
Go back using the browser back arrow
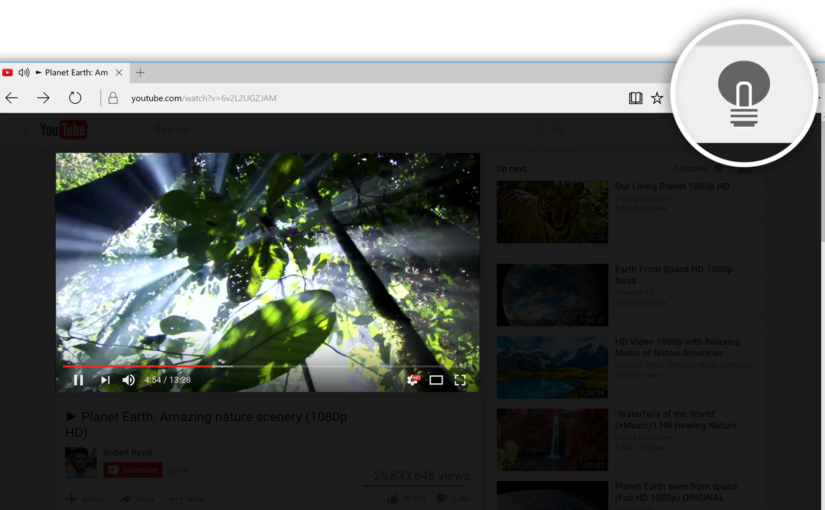pyautogui.click(x=12, y=97)
